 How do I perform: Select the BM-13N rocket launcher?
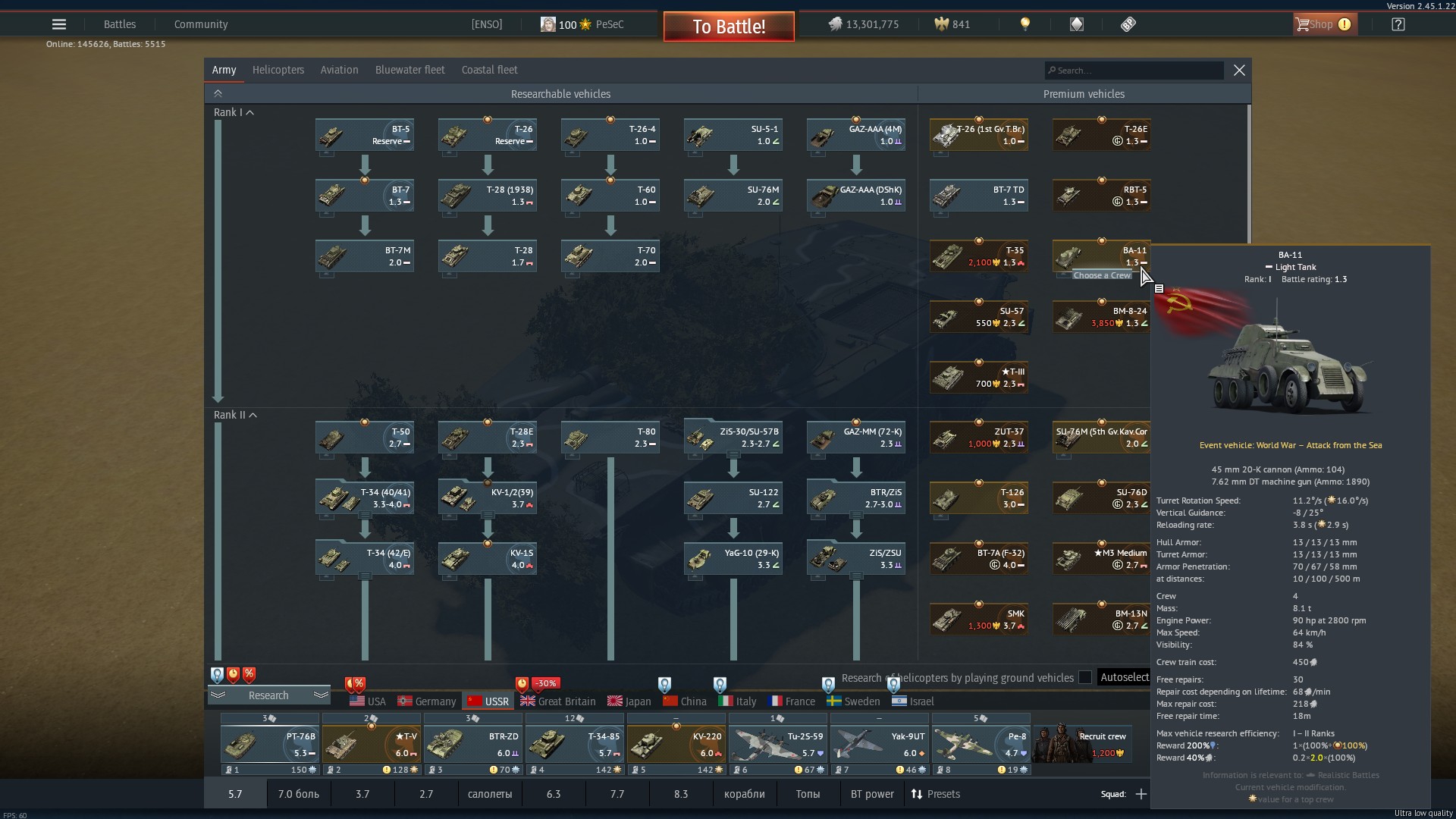pyautogui.click(x=1102, y=620)
